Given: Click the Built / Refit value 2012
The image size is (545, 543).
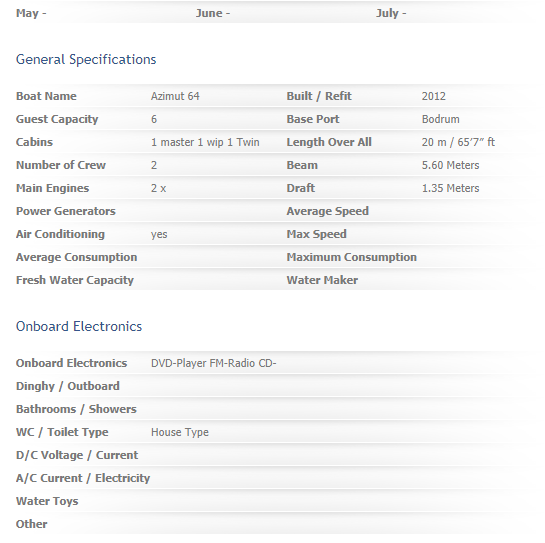Looking at the screenshot, I should pyautogui.click(x=433, y=96).
